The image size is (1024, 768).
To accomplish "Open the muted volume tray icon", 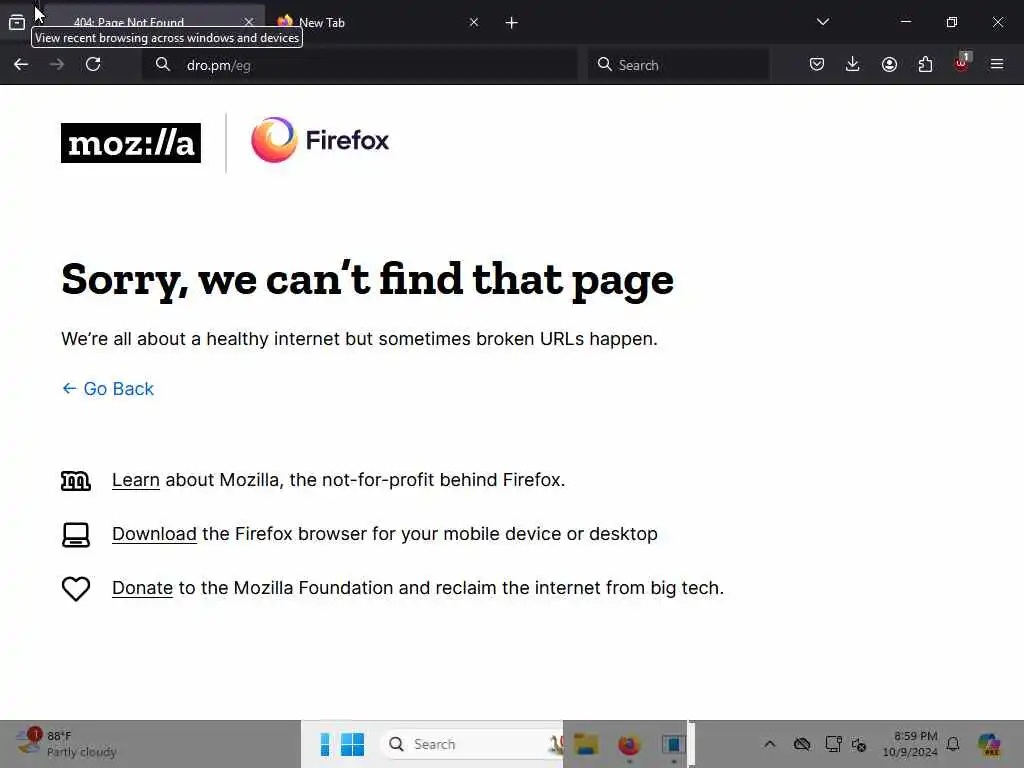I will click(x=859, y=744).
